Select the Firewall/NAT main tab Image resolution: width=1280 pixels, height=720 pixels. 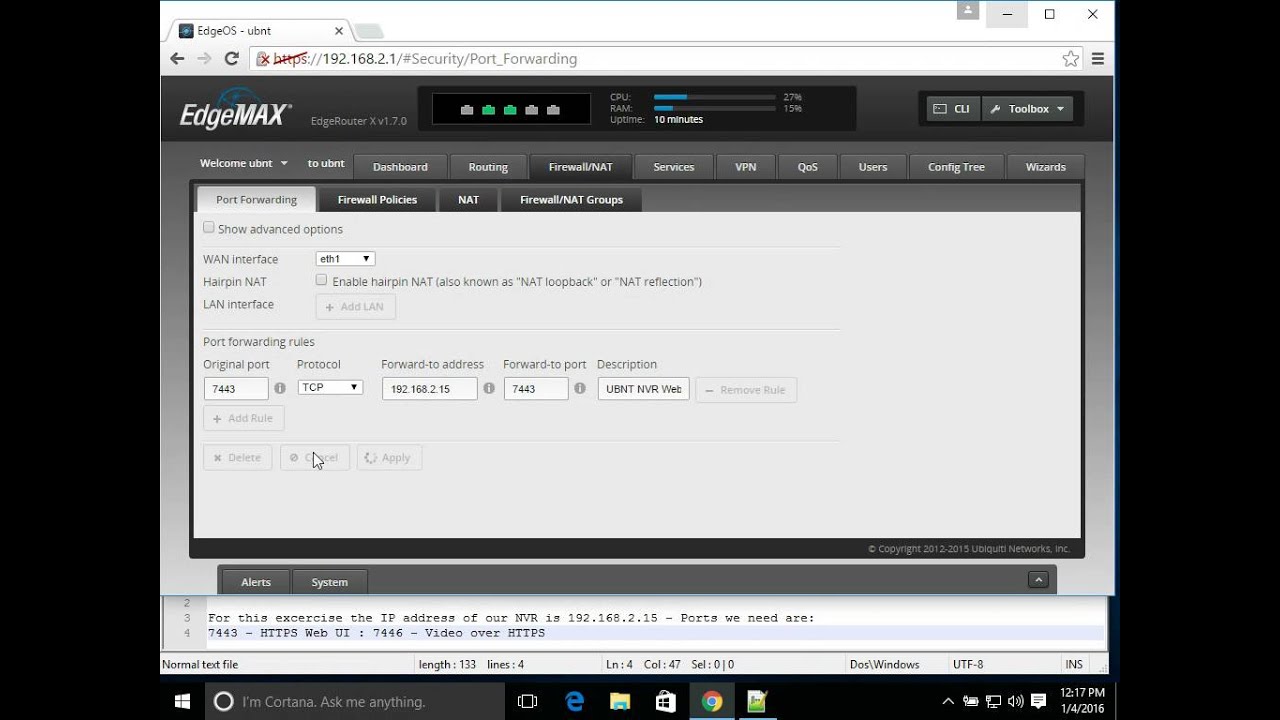click(581, 167)
